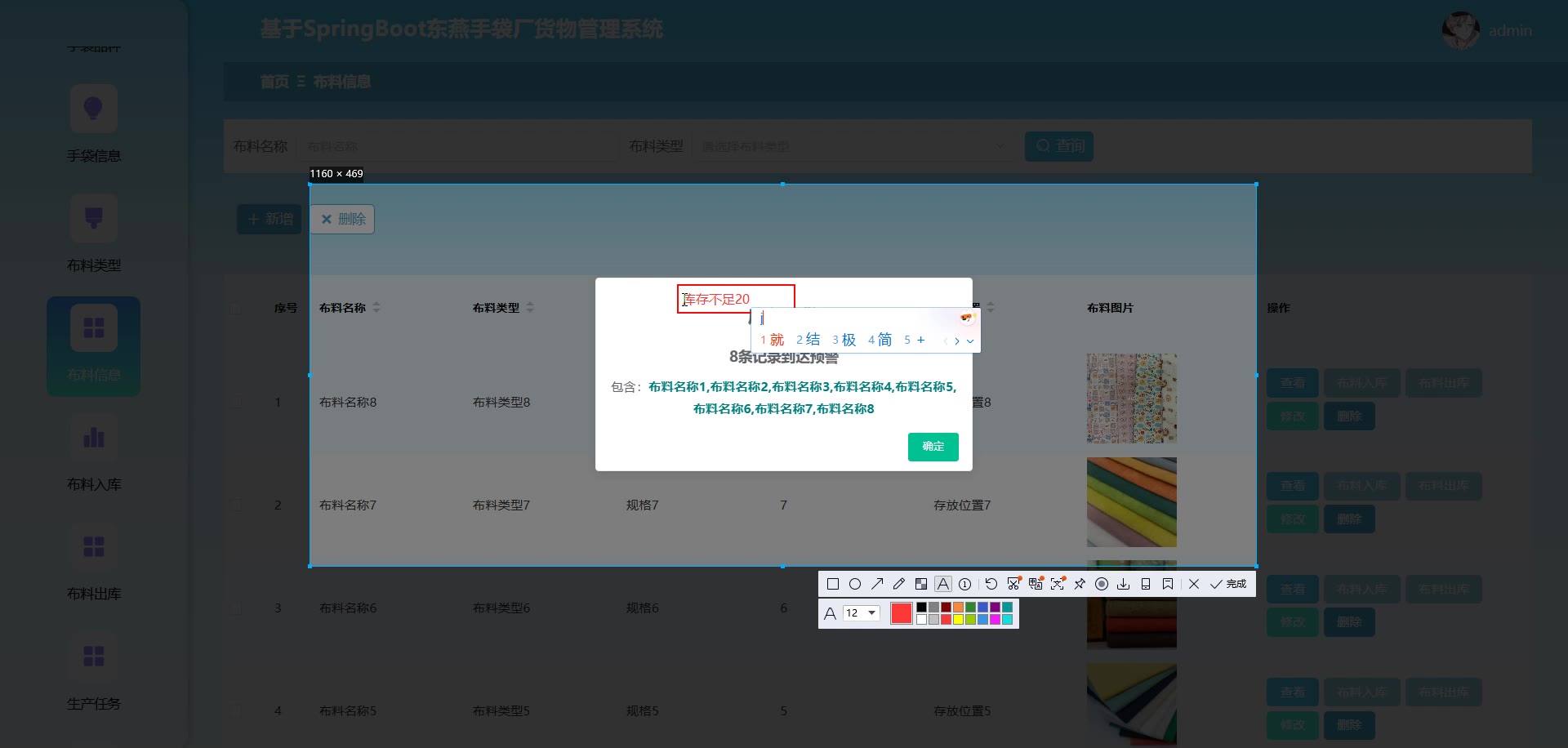Click the scissors long-screenshot tool
1568x748 pixels.
pyautogui.click(x=1013, y=584)
